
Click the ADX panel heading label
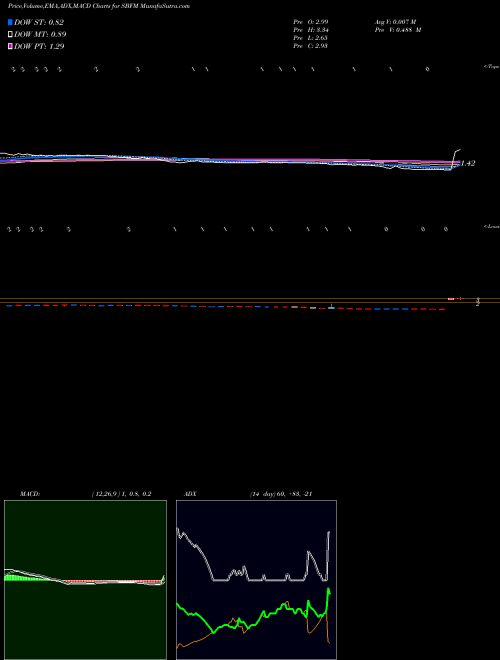(188, 494)
